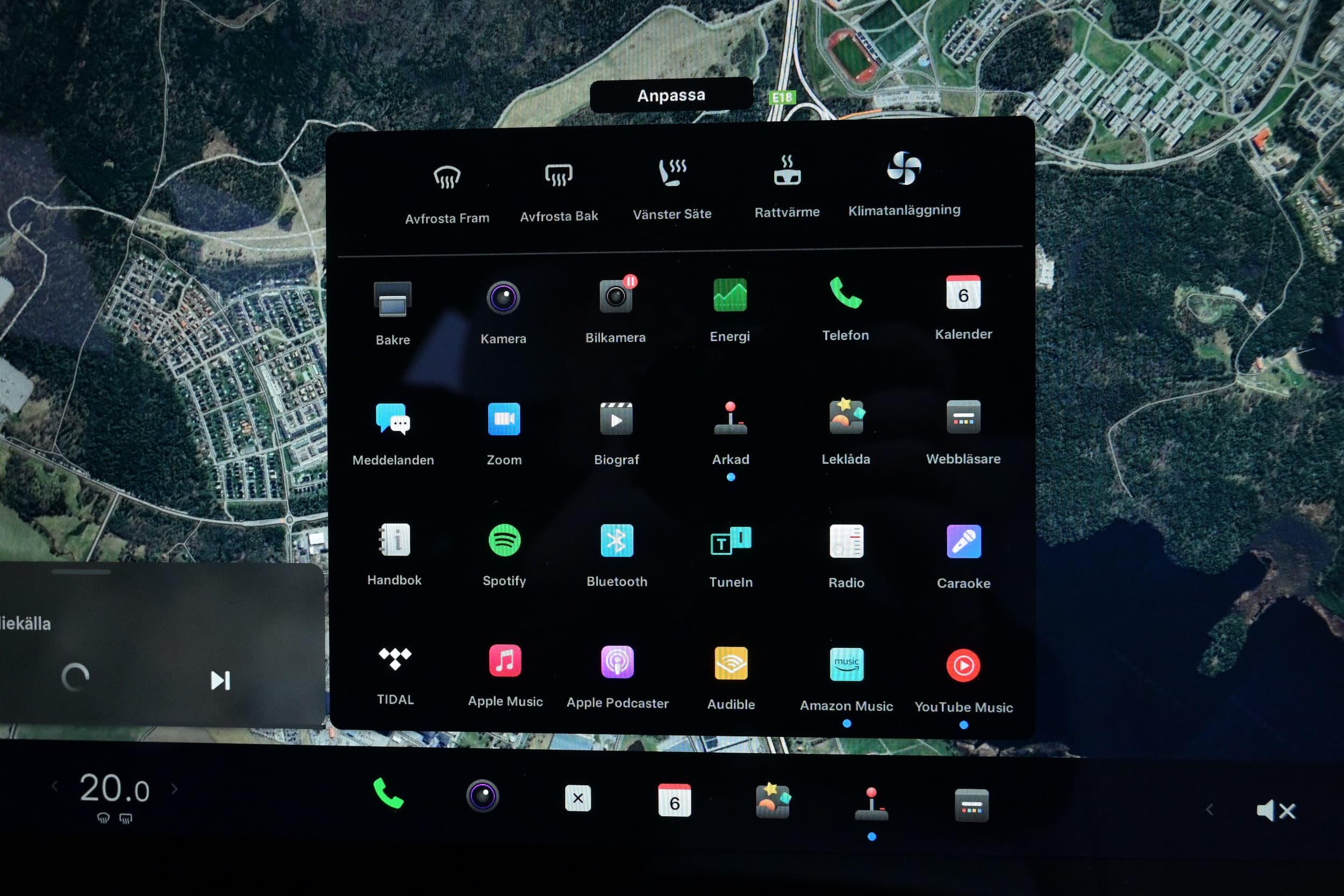Toggle Avfrosta Fram front defrost

point(447,178)
